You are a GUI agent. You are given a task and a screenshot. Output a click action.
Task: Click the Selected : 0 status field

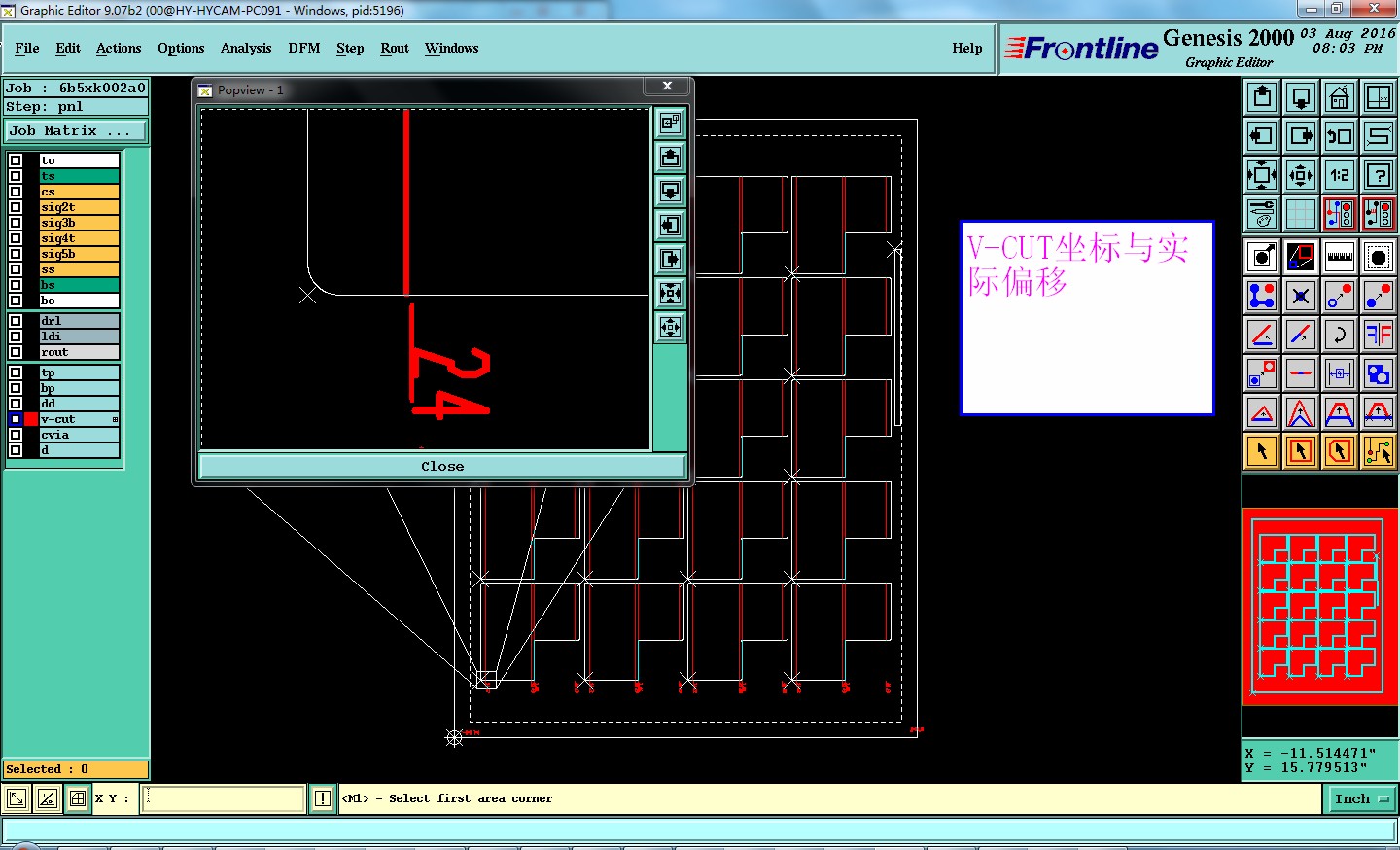point(76,769)
